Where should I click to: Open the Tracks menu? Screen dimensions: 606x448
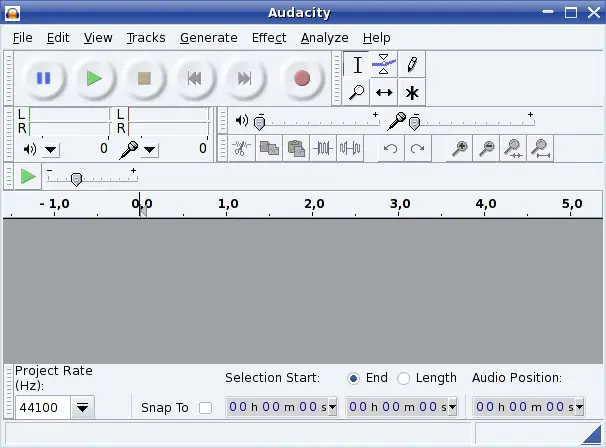(x=146, y=38)
